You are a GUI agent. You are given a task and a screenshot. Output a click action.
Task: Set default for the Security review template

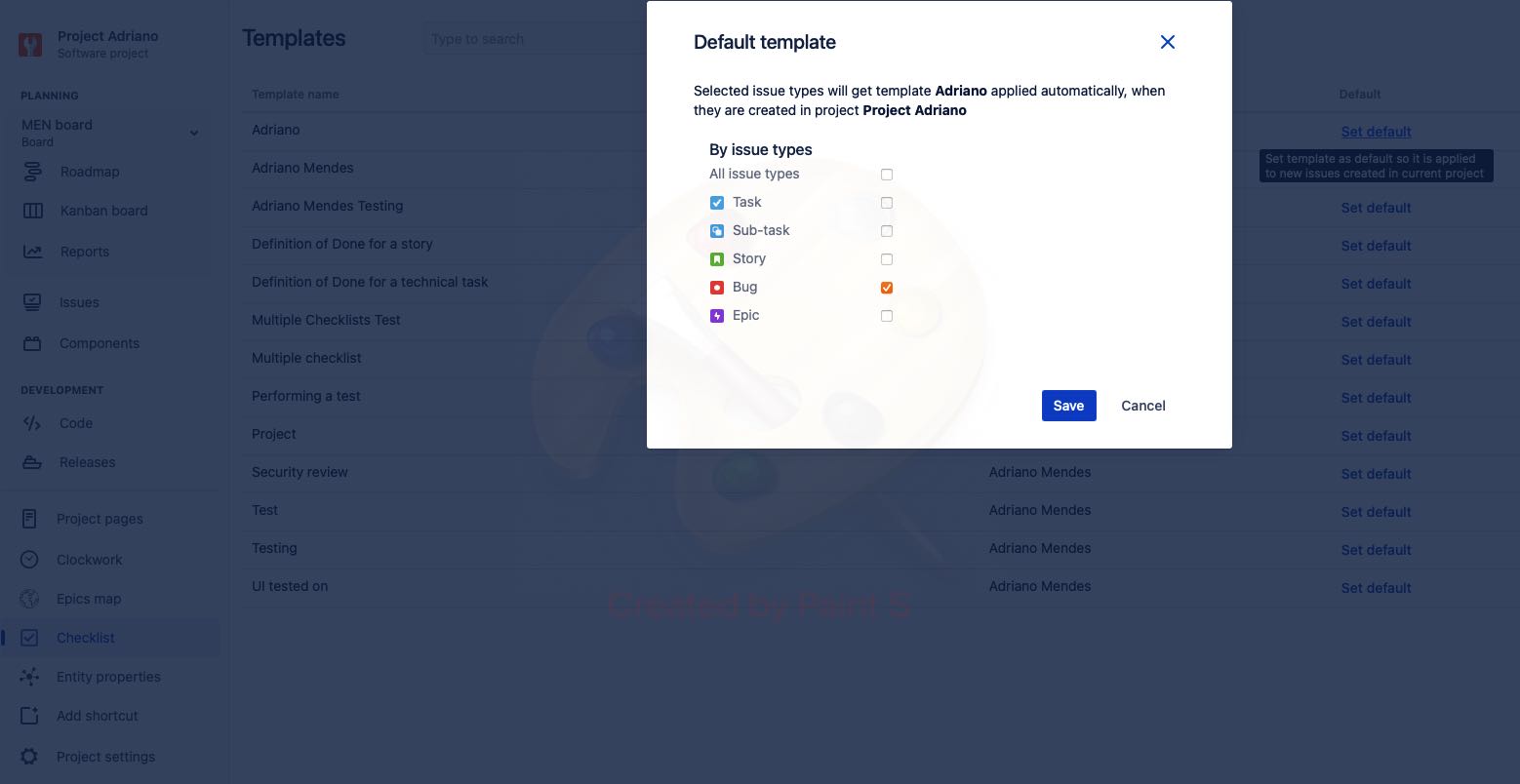point(1376,474)
